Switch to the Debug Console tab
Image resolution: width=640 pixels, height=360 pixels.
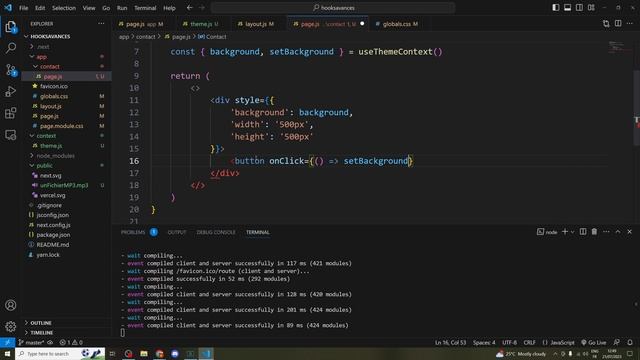click(x=216, y=232)
